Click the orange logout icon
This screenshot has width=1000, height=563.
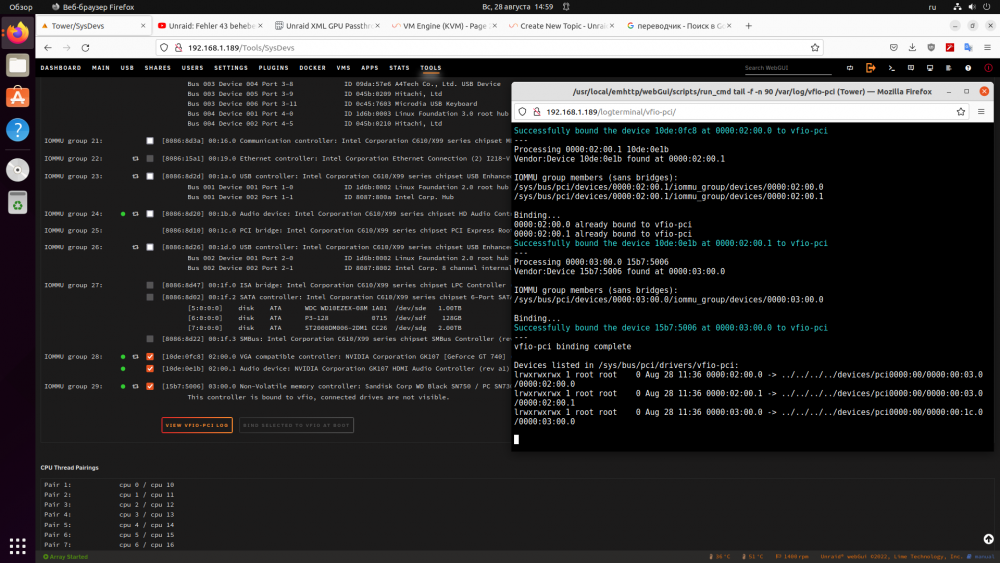pyautogui.click(x=871, y=68)
